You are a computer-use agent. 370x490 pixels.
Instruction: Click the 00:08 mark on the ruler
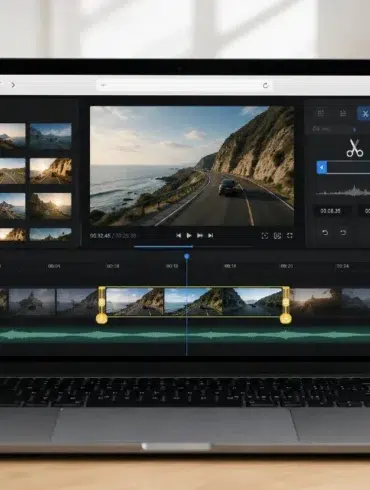pyautogui.click(x=113, y=266)
